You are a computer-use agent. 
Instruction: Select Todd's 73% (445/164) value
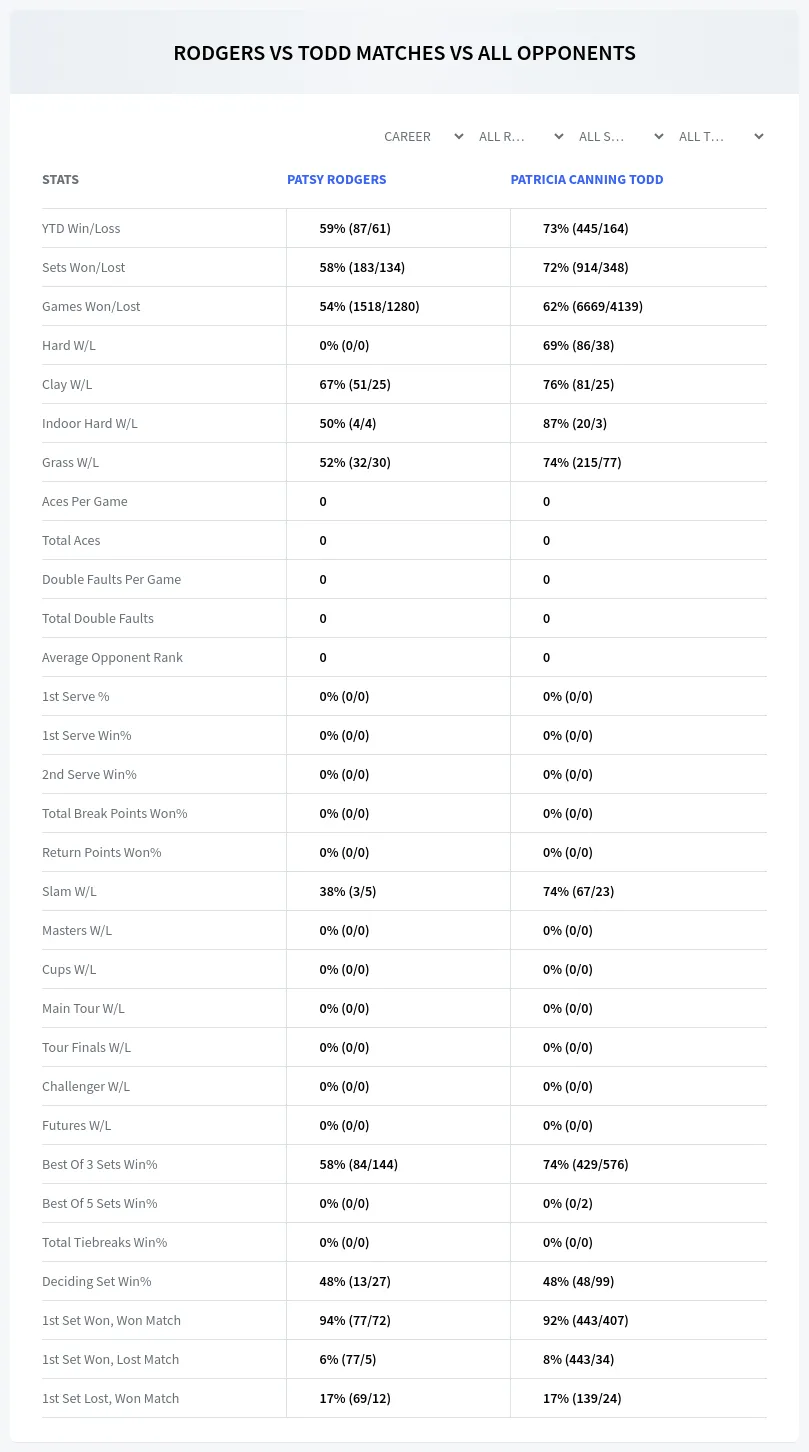tap(585, 228)
